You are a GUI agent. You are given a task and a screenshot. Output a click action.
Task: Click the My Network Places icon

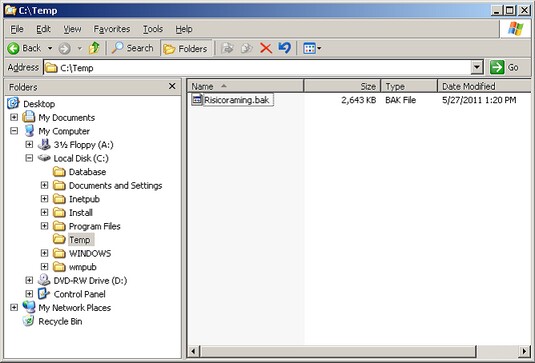(29, 307)
